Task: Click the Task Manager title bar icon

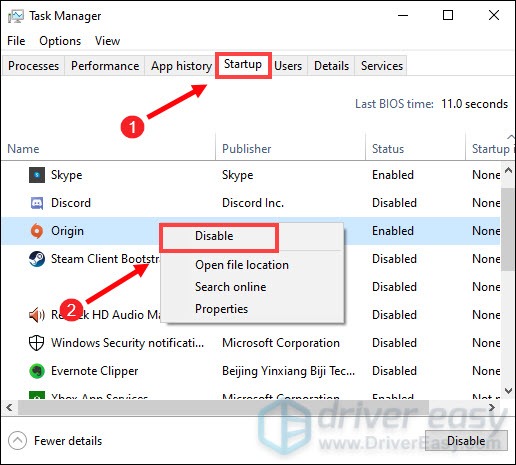Action: click(16, 16)
